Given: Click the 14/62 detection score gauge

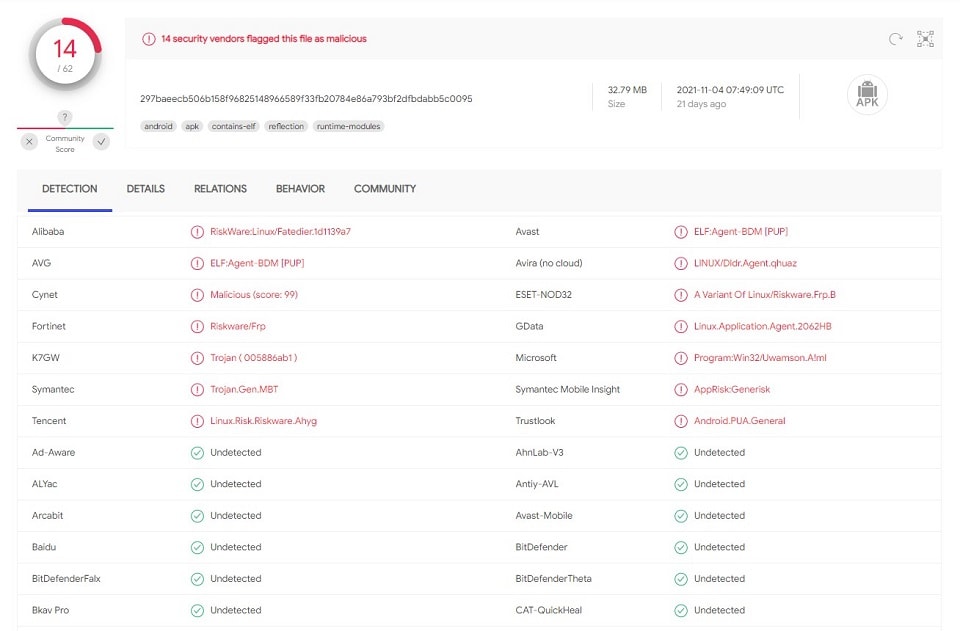Looking at the screenshot, I should click(65, 54).
